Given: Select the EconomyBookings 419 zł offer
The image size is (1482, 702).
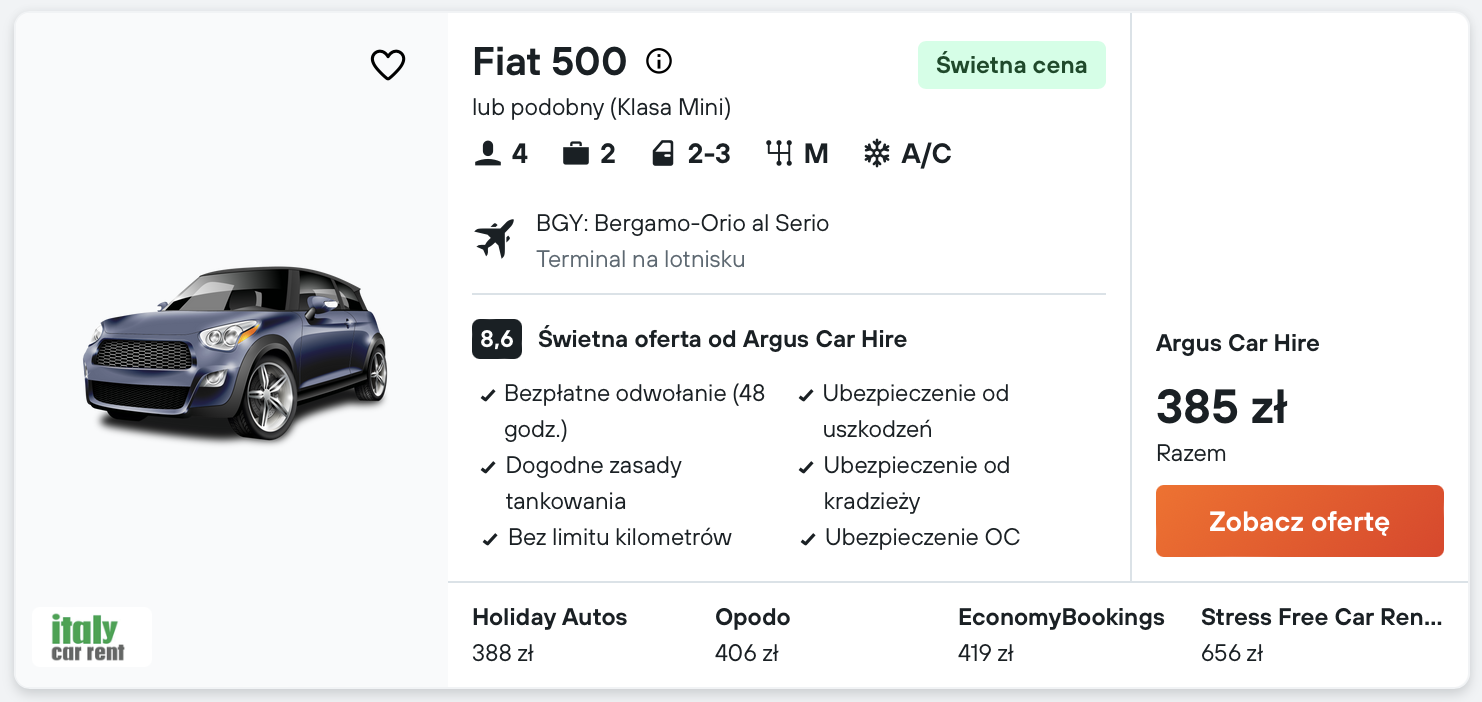Looking at the screenshot, I should pos(1060,634).
